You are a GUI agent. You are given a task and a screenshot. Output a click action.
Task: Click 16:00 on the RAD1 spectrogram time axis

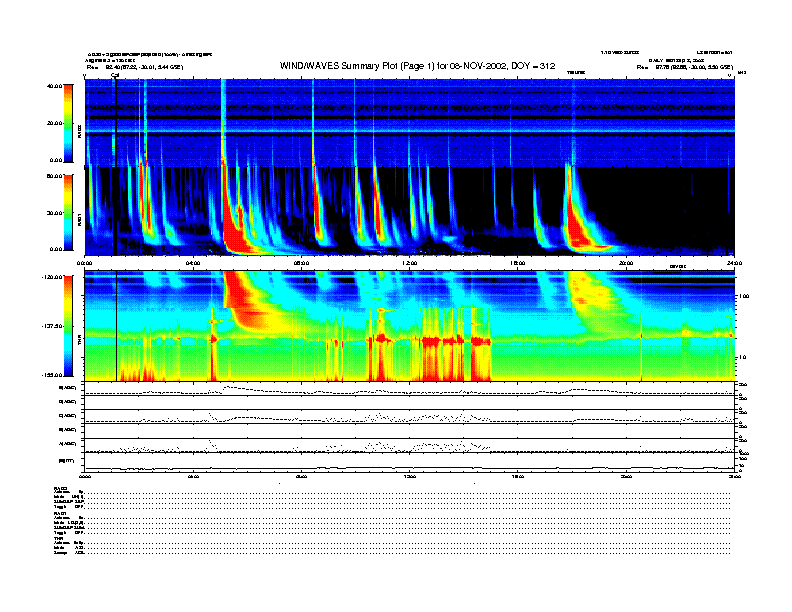[518, 263]
